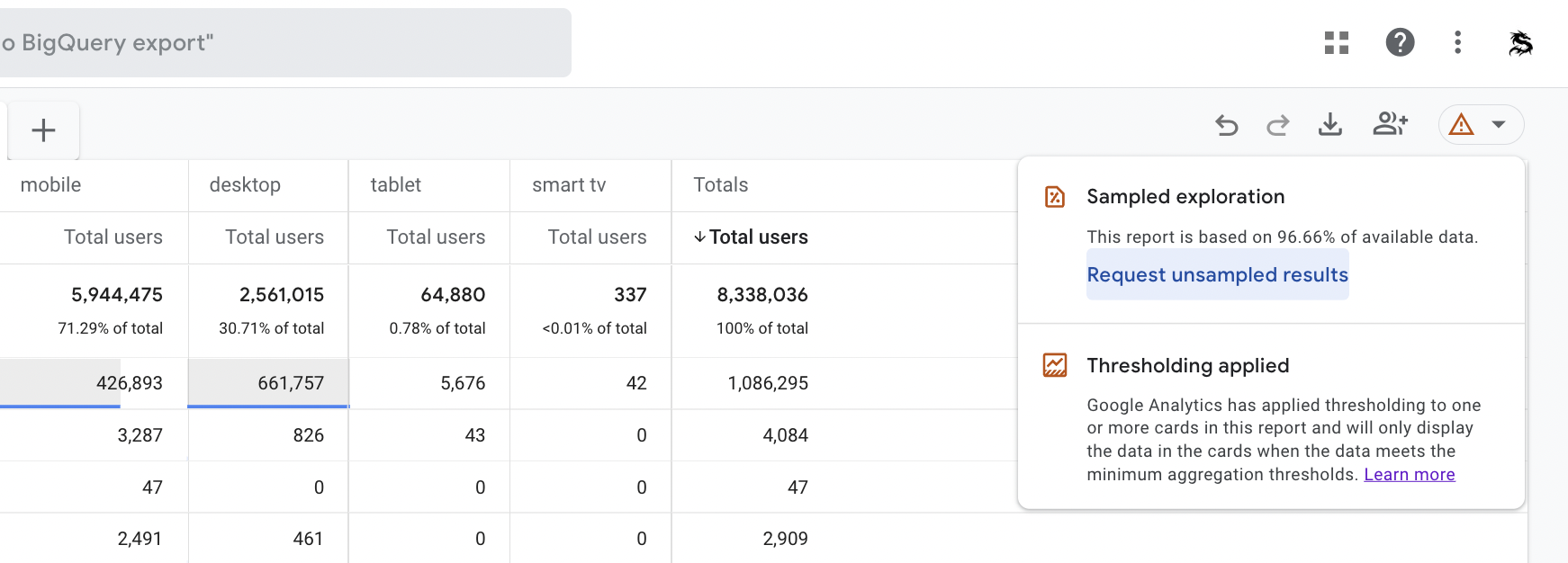The height and width of the screenshot is (563, 1568).
Task: Request unsampled results
Action: [x=1218, y=275]
